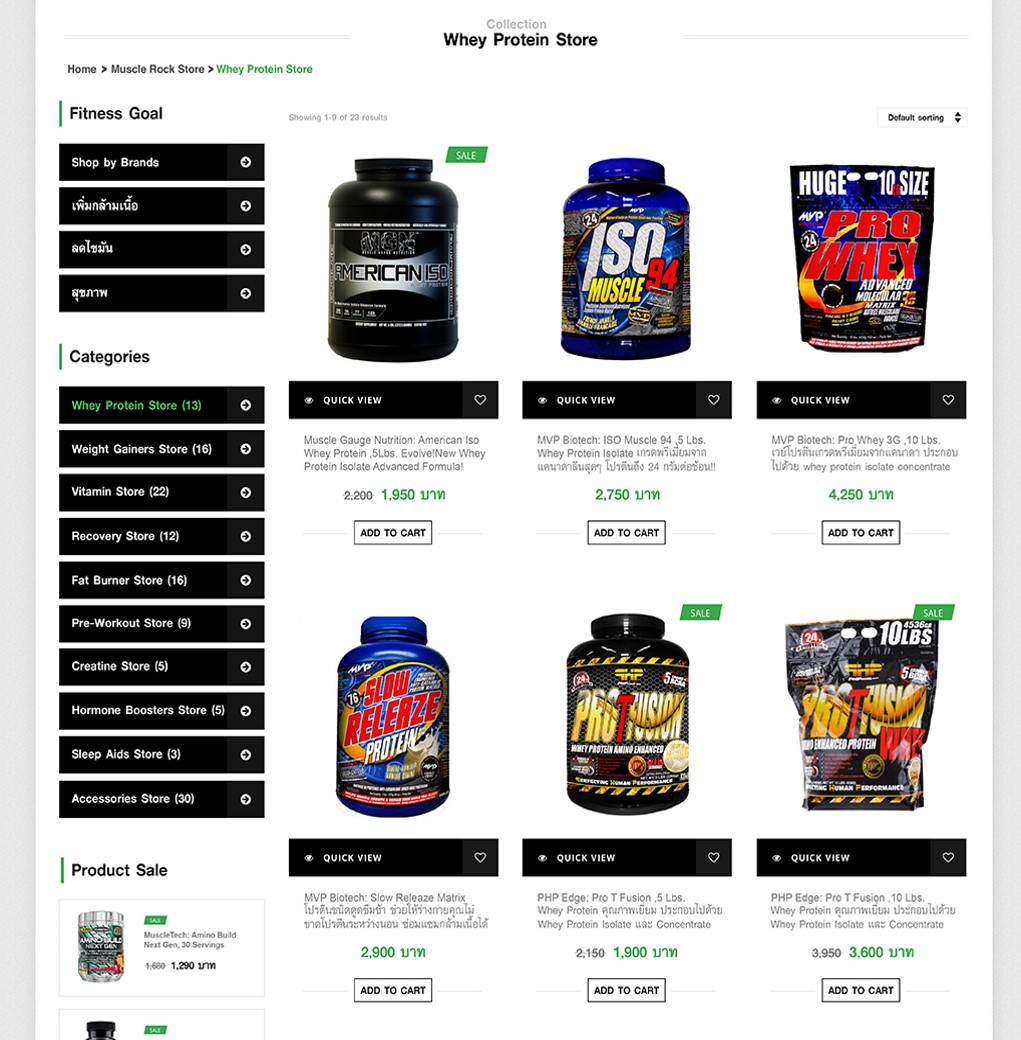Click heart icon for ISO Muscle 94

714,400
